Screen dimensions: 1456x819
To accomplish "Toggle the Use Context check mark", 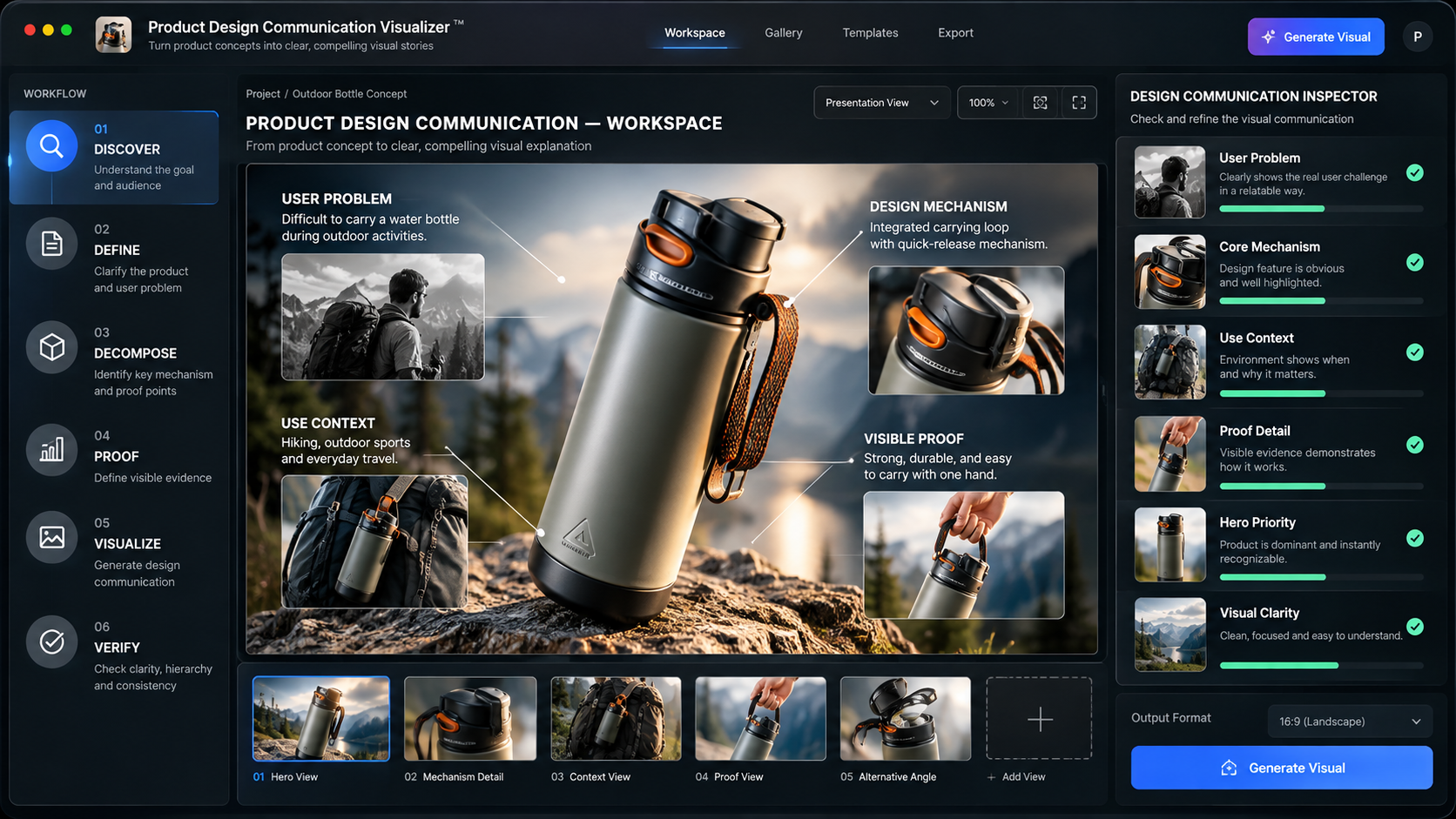I will pos(1415,352).
